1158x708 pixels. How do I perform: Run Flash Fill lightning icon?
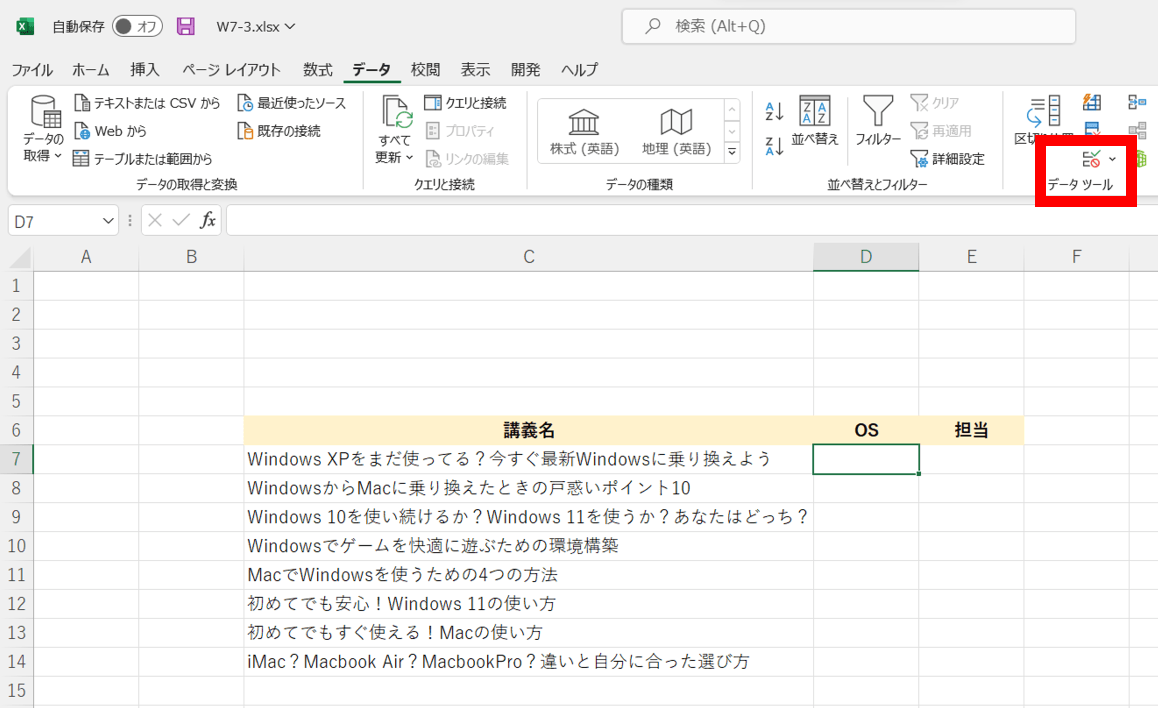[x=1092, y=103]
